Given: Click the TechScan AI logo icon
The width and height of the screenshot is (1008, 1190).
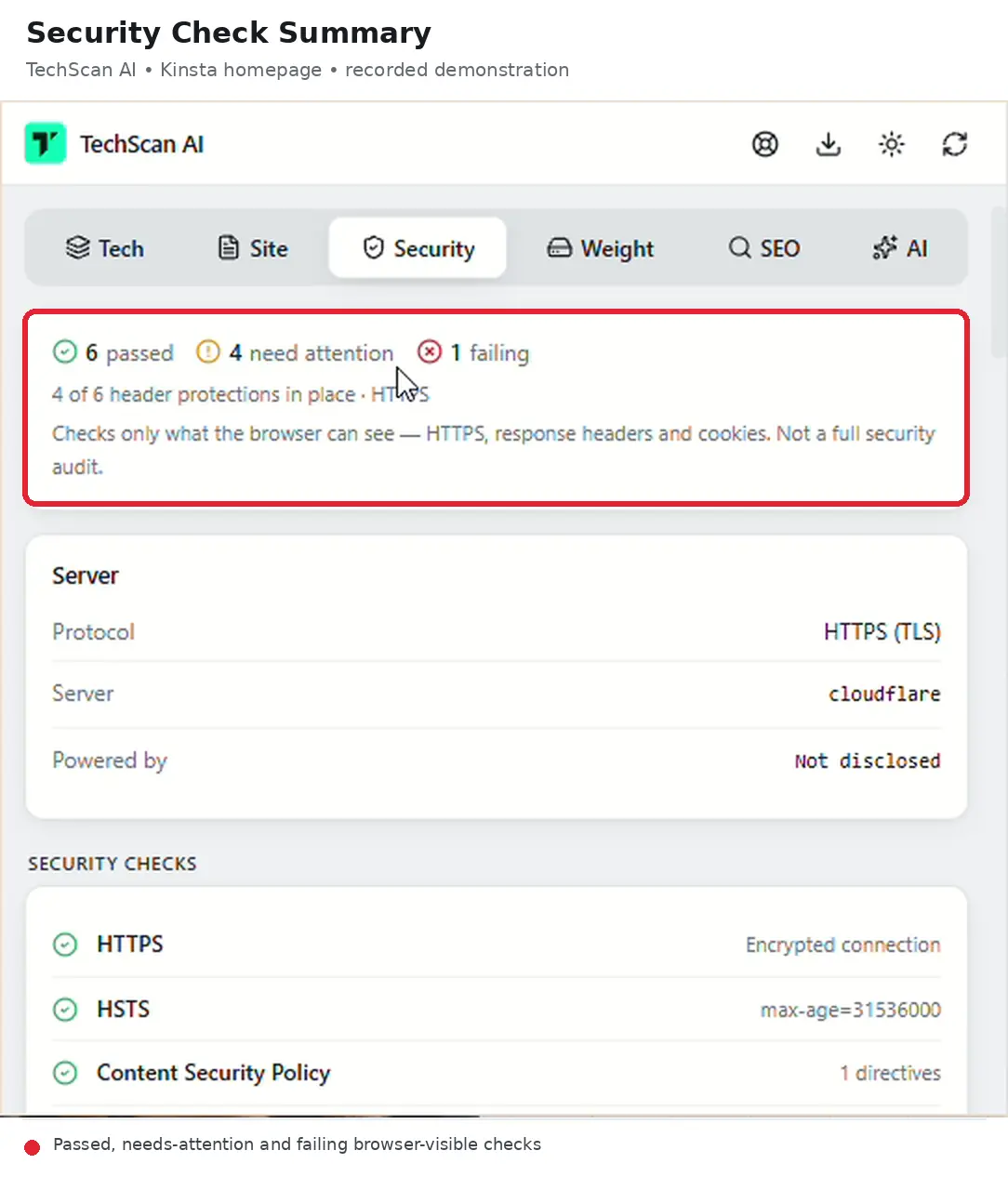Looking at the screenshot, I should tap(45, 144).
